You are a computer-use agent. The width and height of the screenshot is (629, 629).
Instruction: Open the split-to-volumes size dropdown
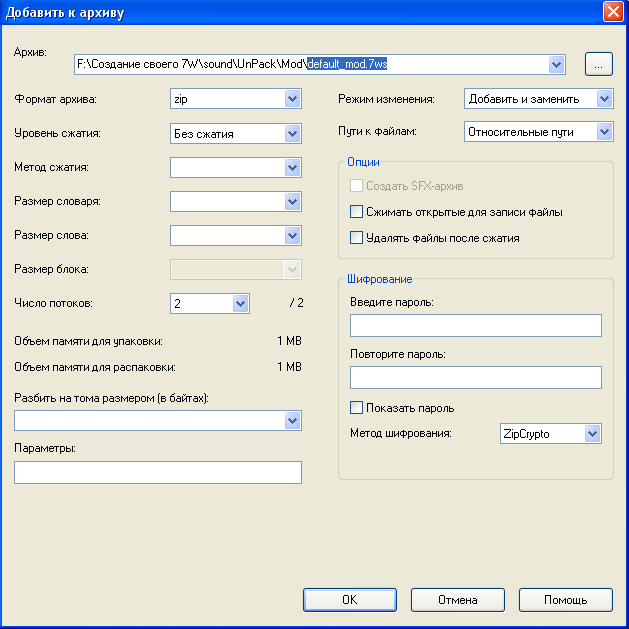292,421
